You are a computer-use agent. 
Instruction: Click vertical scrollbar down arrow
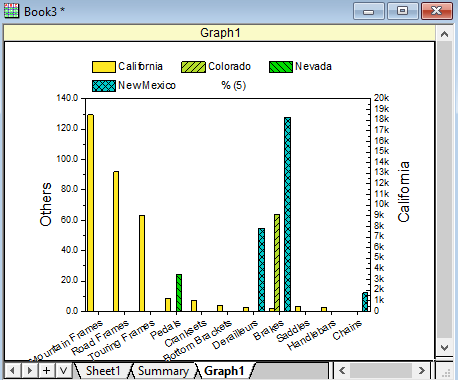(x=444, y=348)
